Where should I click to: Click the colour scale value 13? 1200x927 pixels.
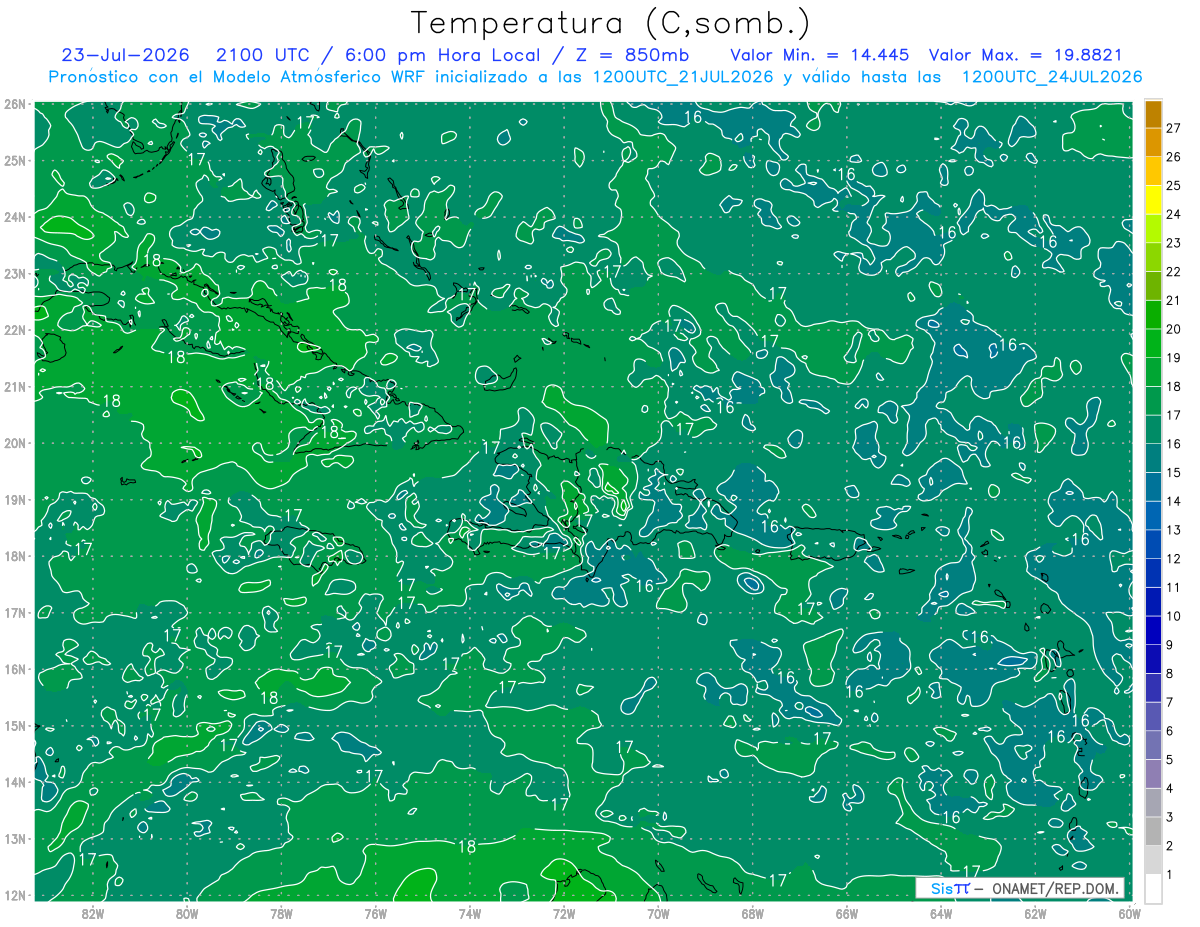(1174, 530)
